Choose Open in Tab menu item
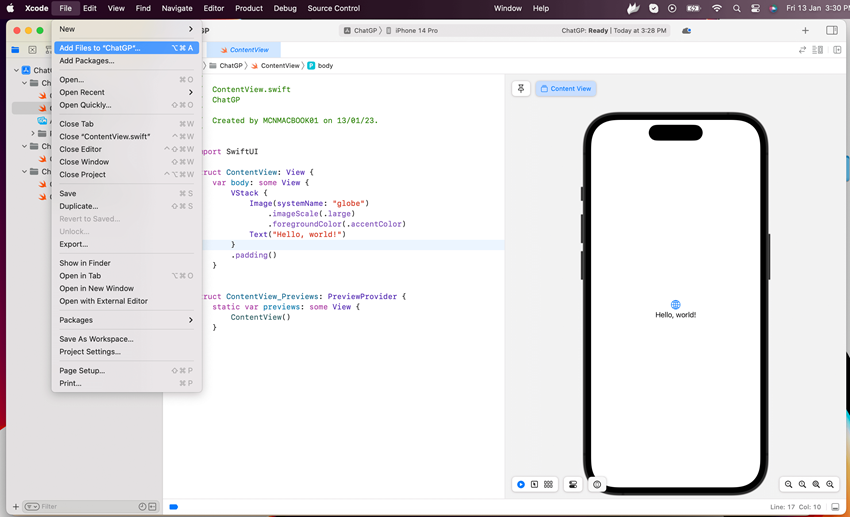The height and width of the screenshot is (517, 850). (x=126, y=276)
